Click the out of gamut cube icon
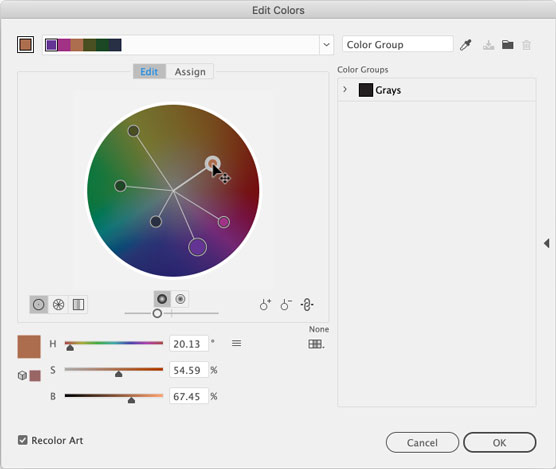 (22, 375)
